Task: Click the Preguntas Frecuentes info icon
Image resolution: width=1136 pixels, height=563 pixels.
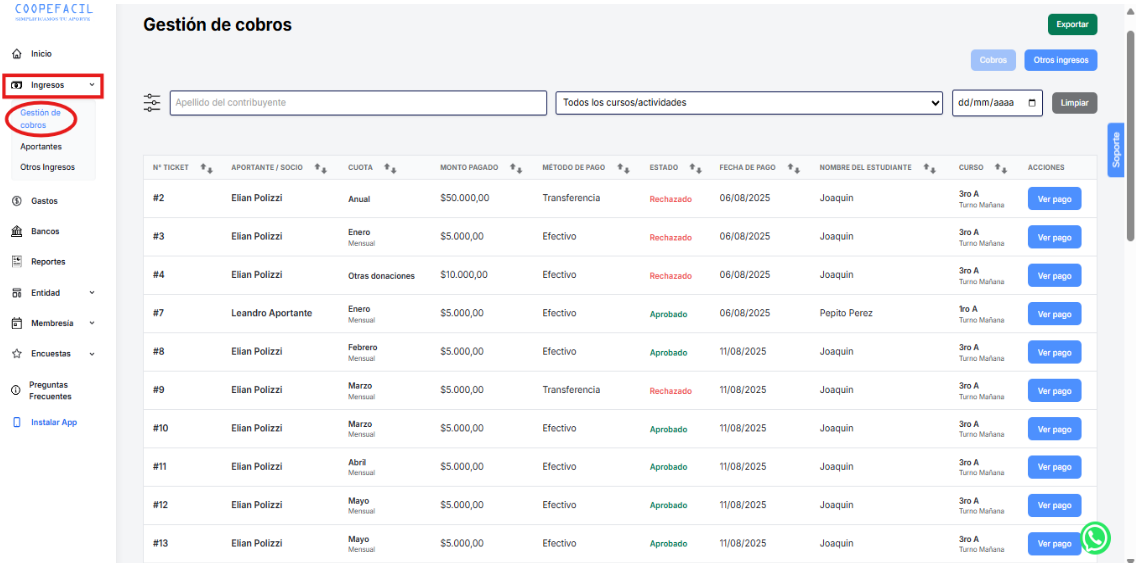Action: pyautogui.click(x=16, y=390)
